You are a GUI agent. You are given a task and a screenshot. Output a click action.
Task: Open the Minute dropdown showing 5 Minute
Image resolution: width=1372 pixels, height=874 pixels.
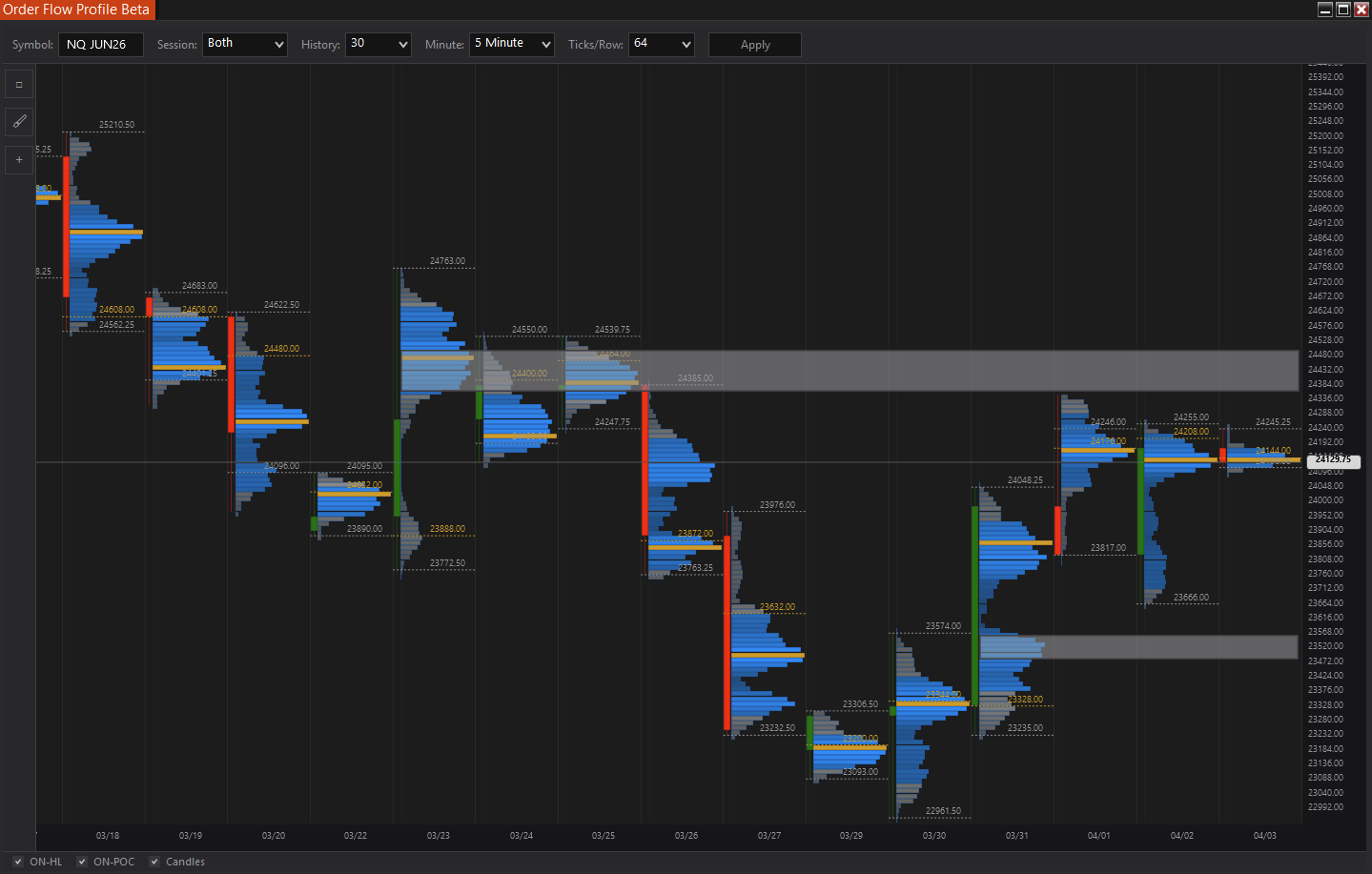[512, 44]
